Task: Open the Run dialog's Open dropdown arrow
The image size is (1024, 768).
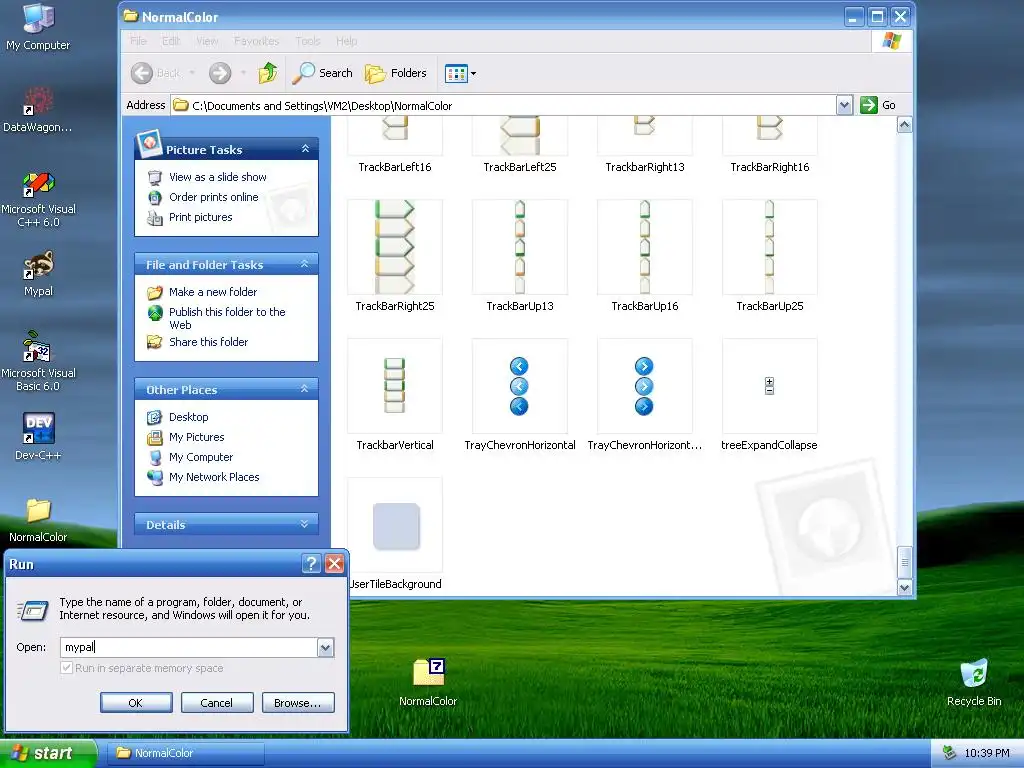Action: pos(325,647)
